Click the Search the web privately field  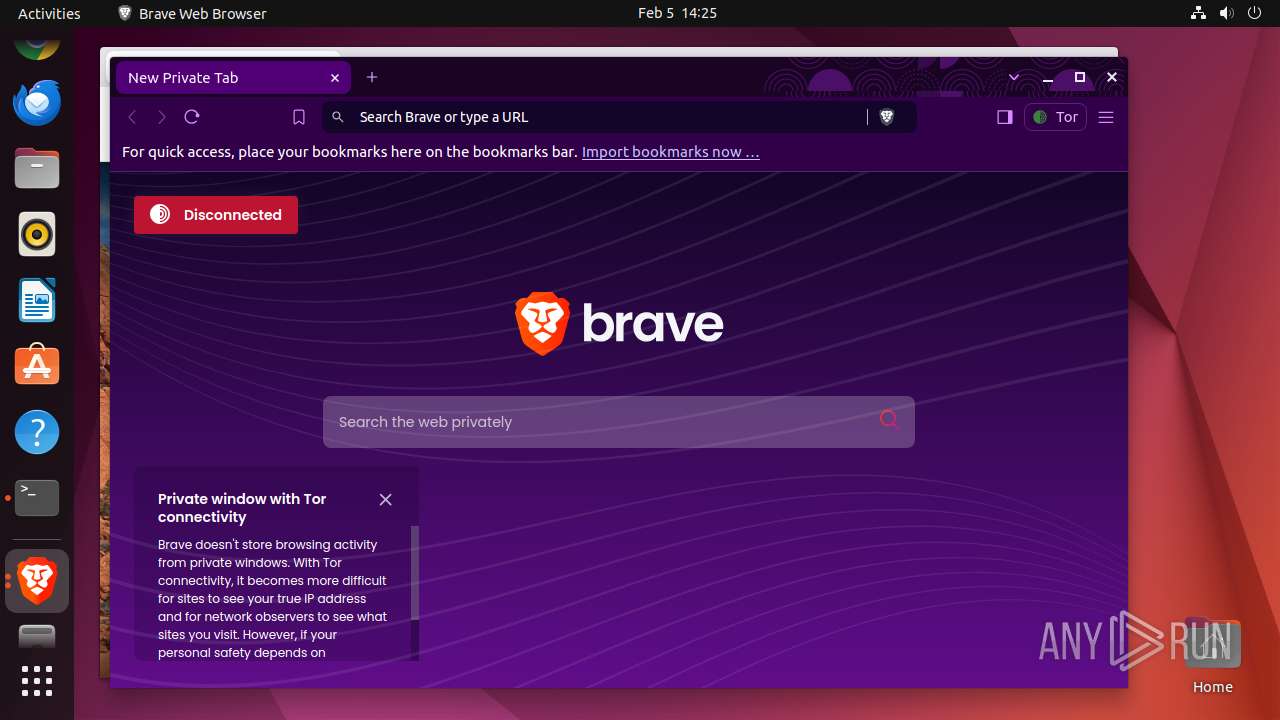(x=618, y=422)
